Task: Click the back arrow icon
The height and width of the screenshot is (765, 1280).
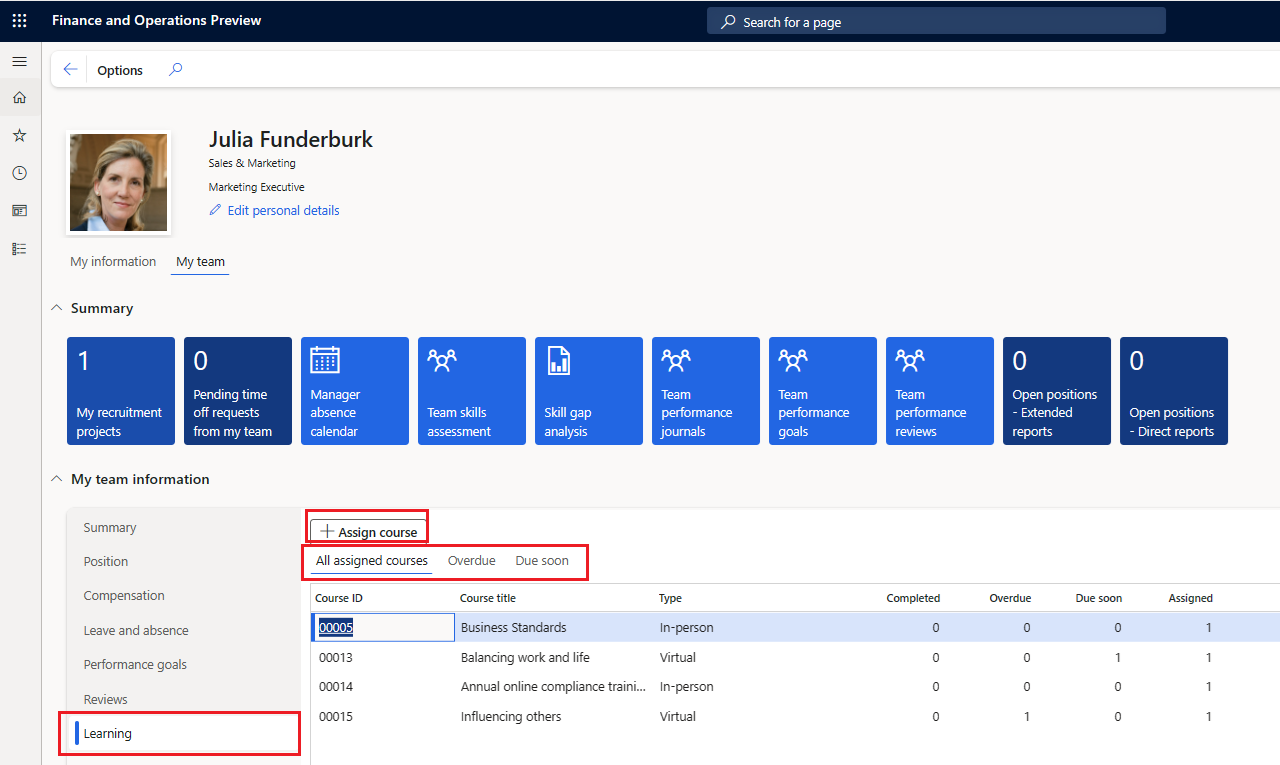Action: [x=70, y=70]
